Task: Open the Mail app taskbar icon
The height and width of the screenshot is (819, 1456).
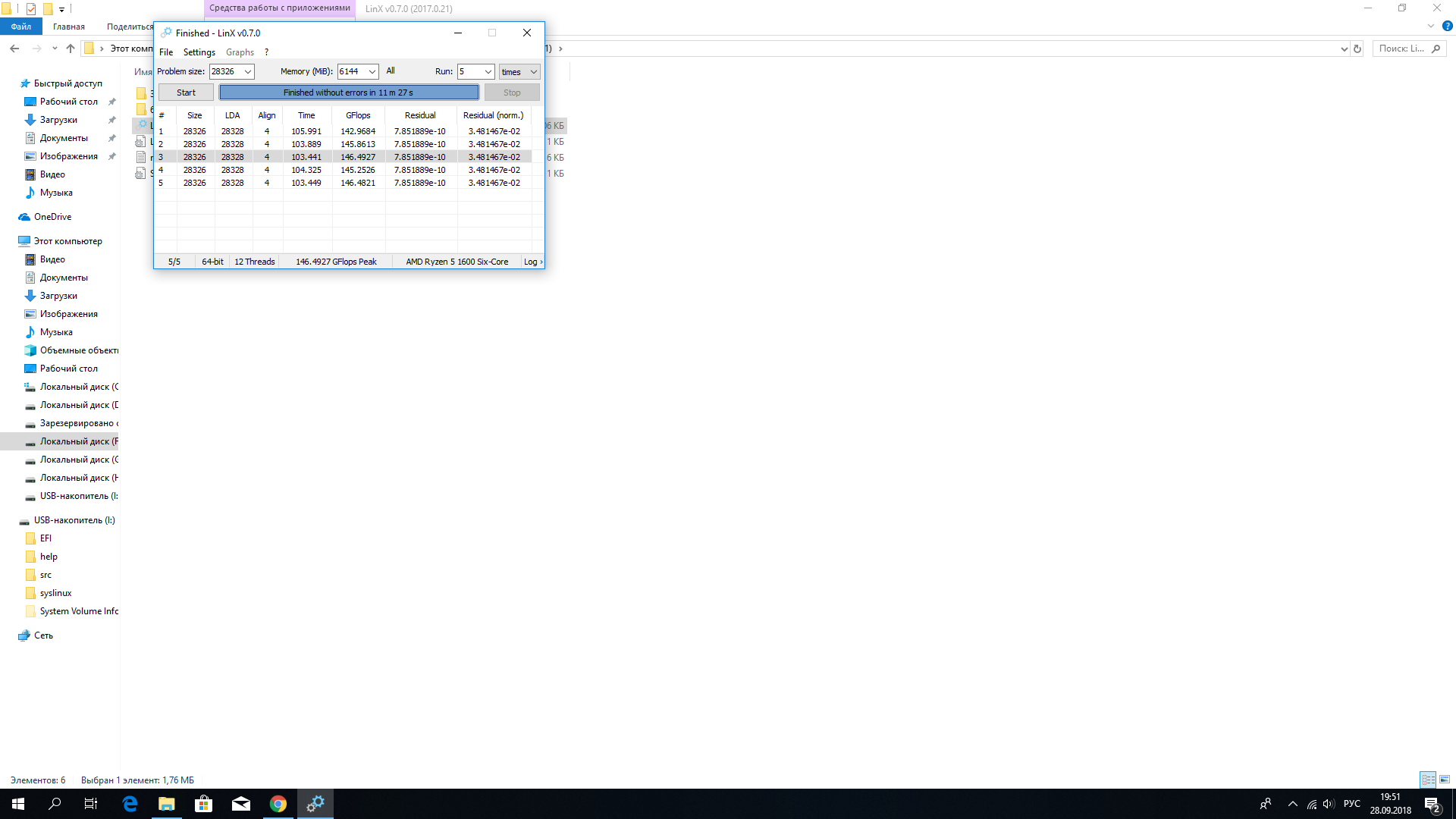Action: click(241, 804)
